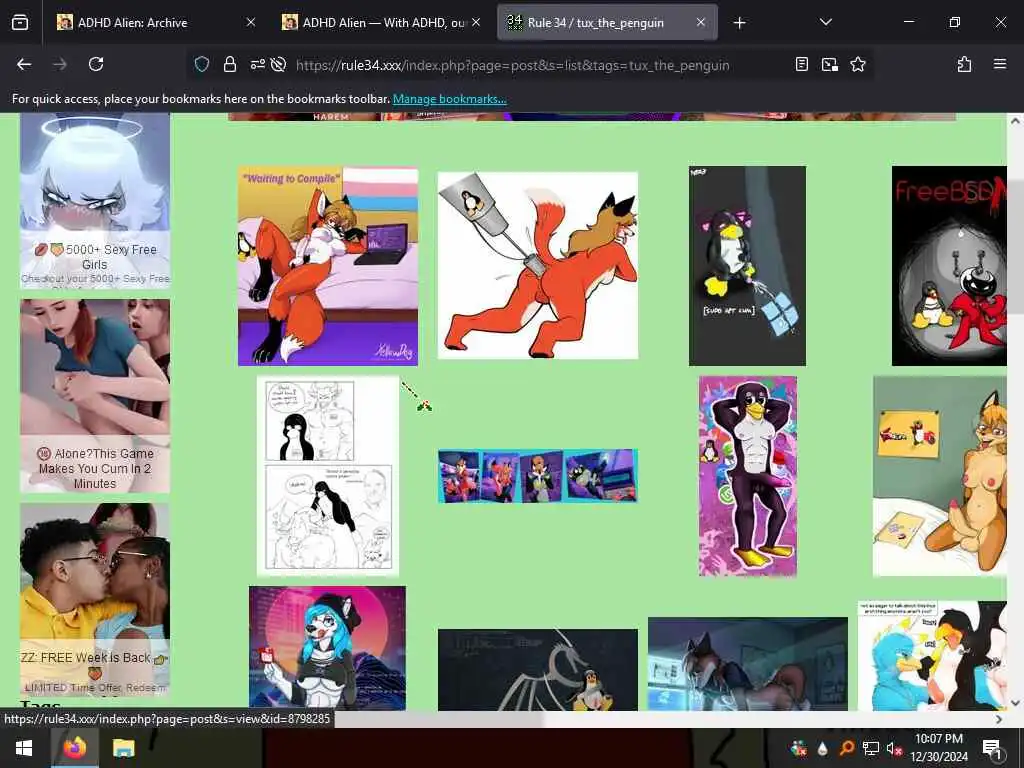The height and width of the screenshot is (768, 1024).
Task: Switch to the 'ADHD Alien — With ADHD' tab
Action: 382,22
